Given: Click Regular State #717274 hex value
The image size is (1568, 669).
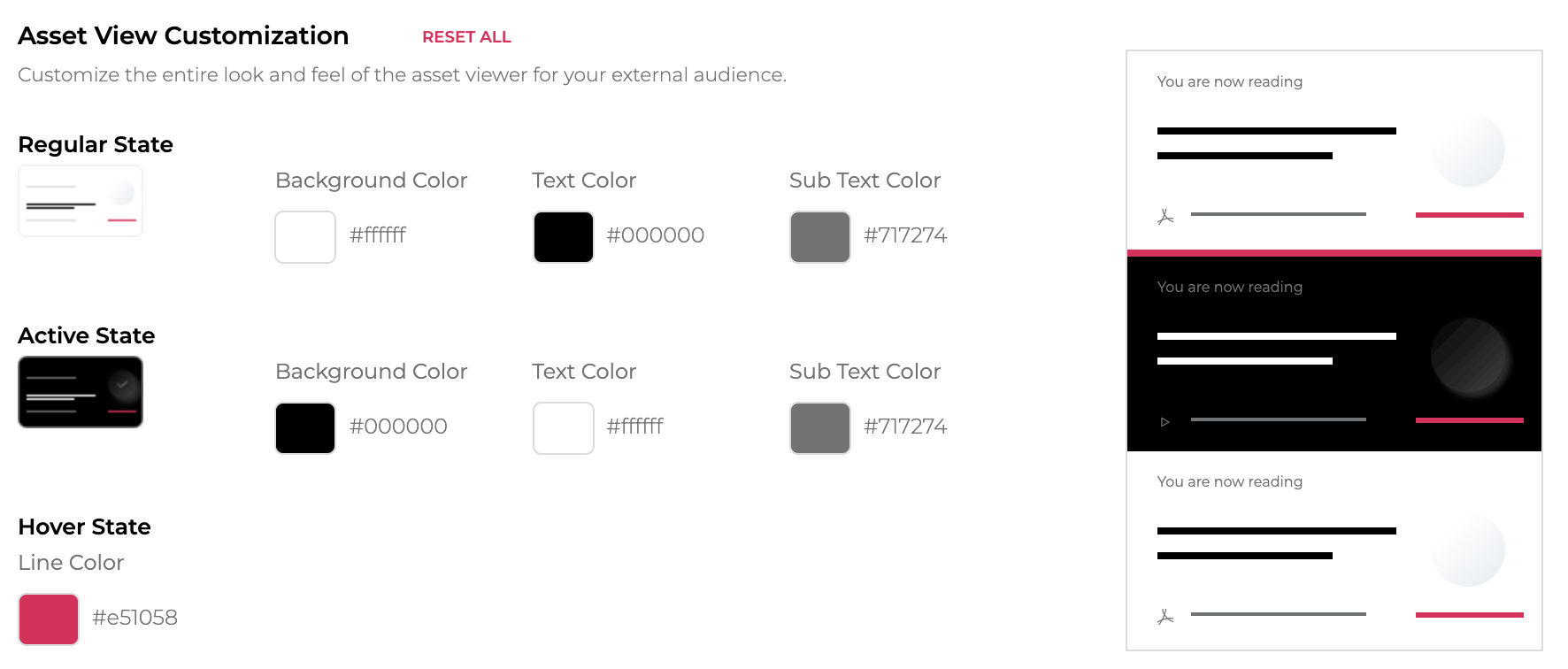Looking at the screenshot, I should 905,235.
